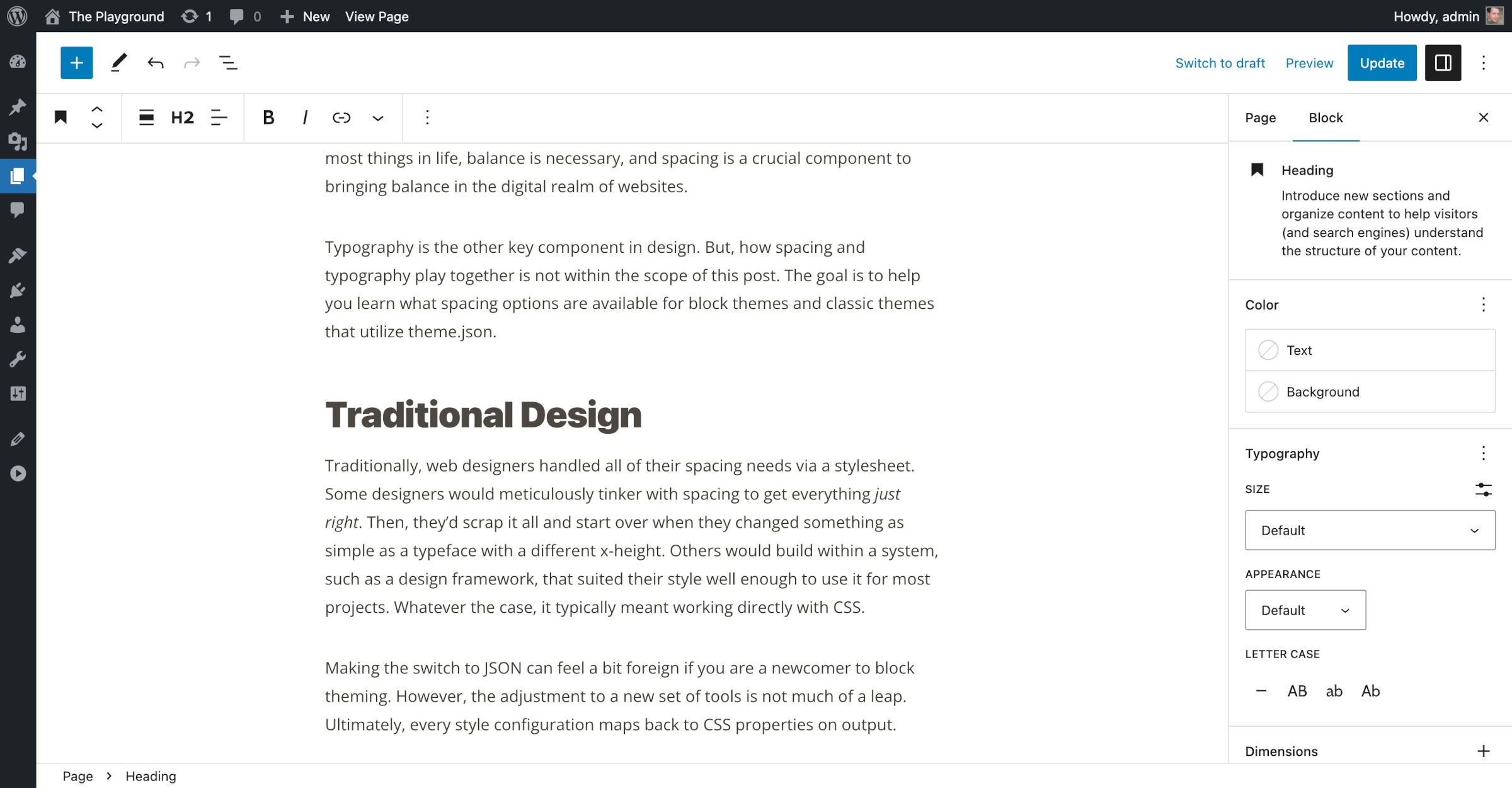Open the Document Overview list view

coord(228,62)
